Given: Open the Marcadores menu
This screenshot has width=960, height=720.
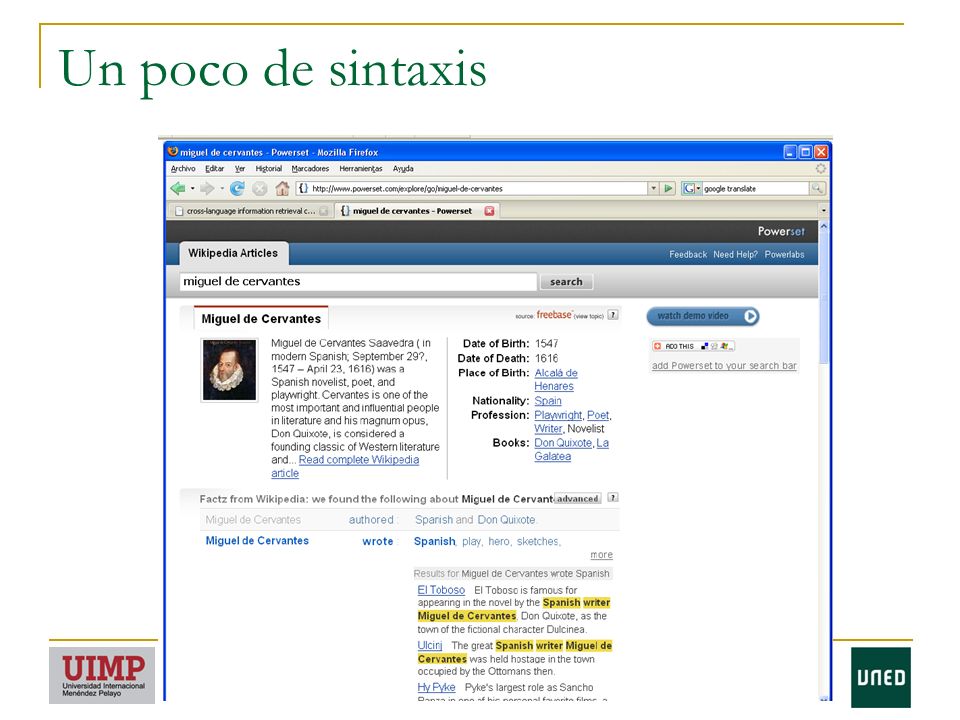Looking at the screenshot, I should pyautogui.click(x=310, y=168).
